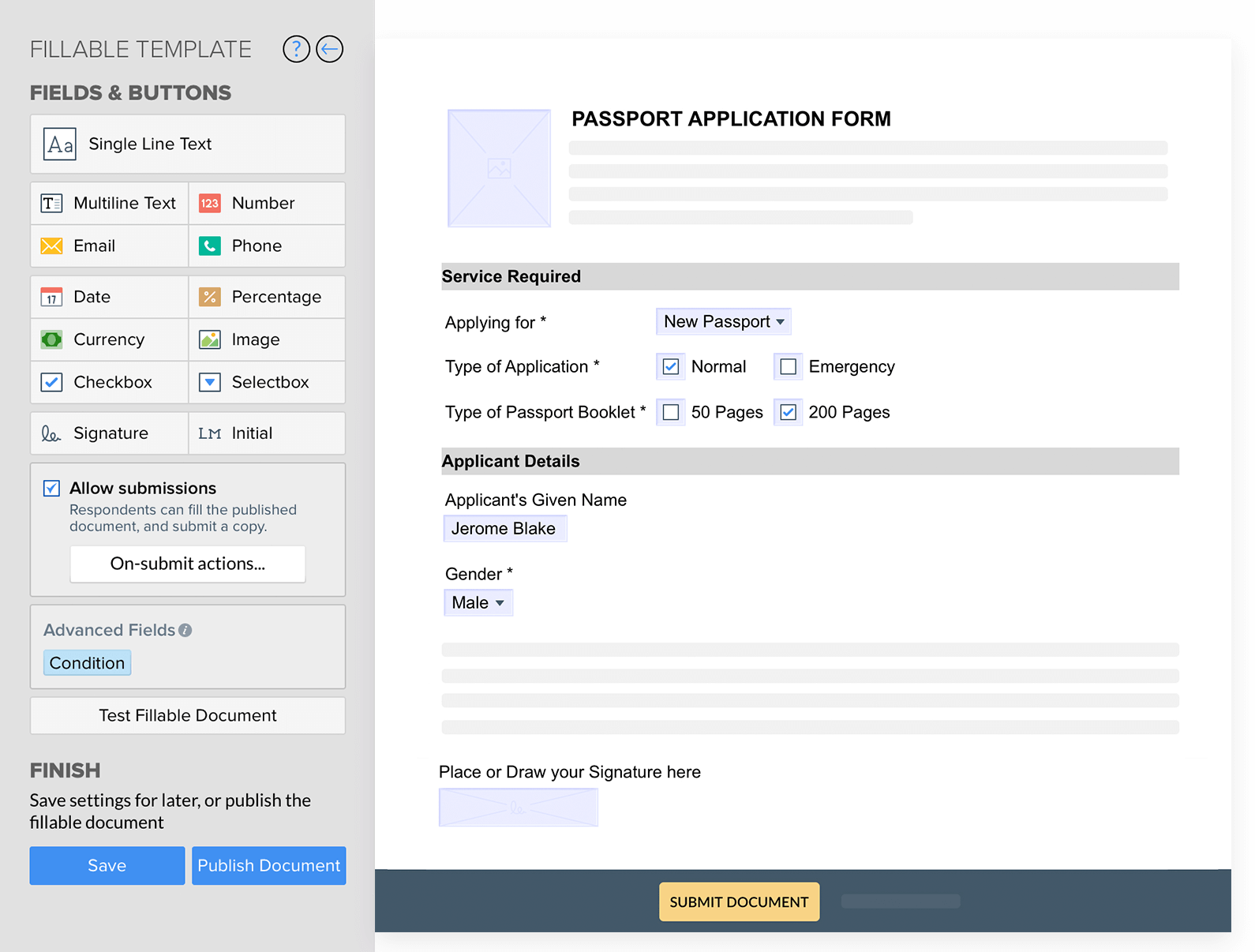Add a Selectbox field
Viewport: 1255px width, 952px height.
click(267, 383)
